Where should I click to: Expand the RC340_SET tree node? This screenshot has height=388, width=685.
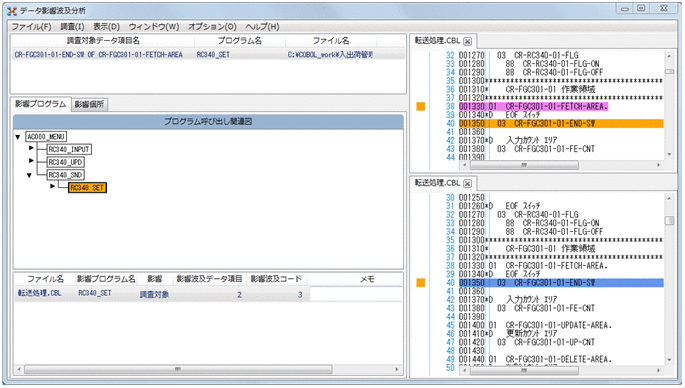52,186
